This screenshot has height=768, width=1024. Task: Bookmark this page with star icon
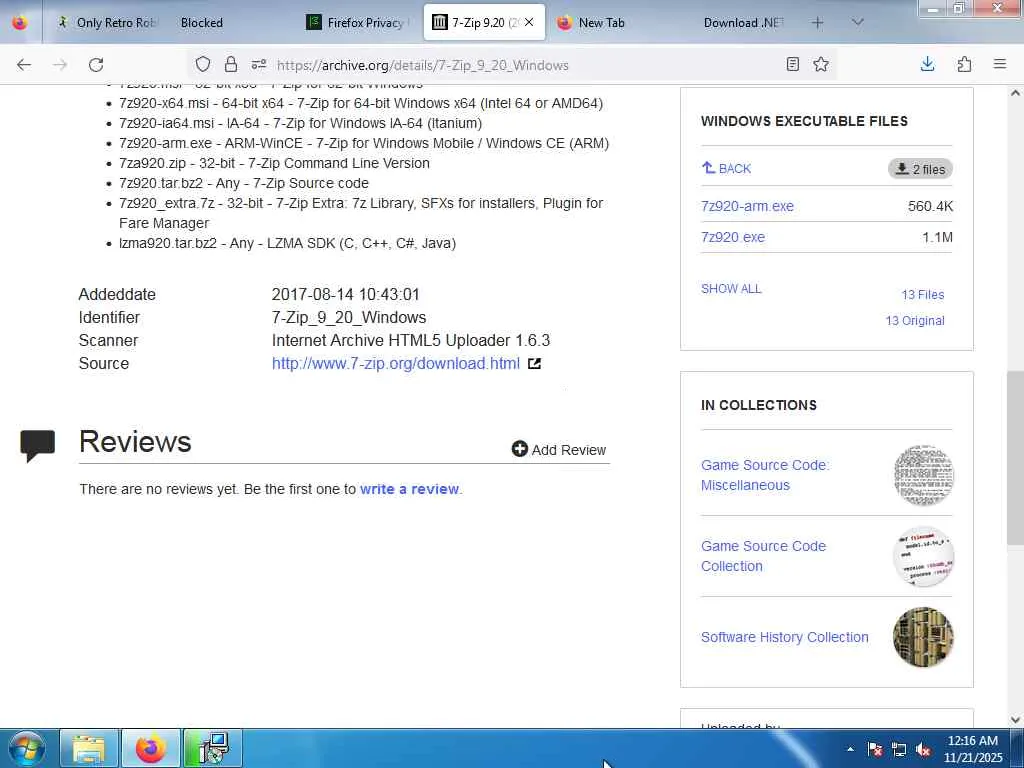pos(821,65)
